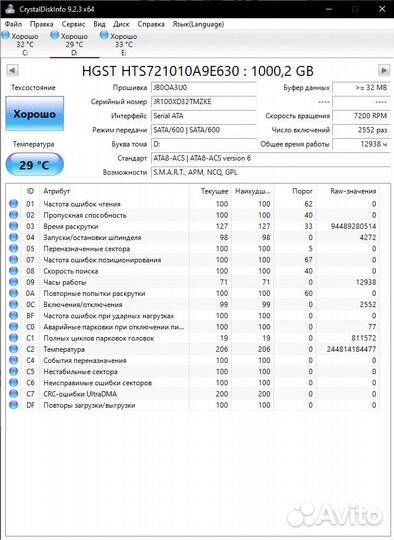Click status dot for Пропускная способность
Viewport: 394px width, 540px height.
(x=13, y=215)
